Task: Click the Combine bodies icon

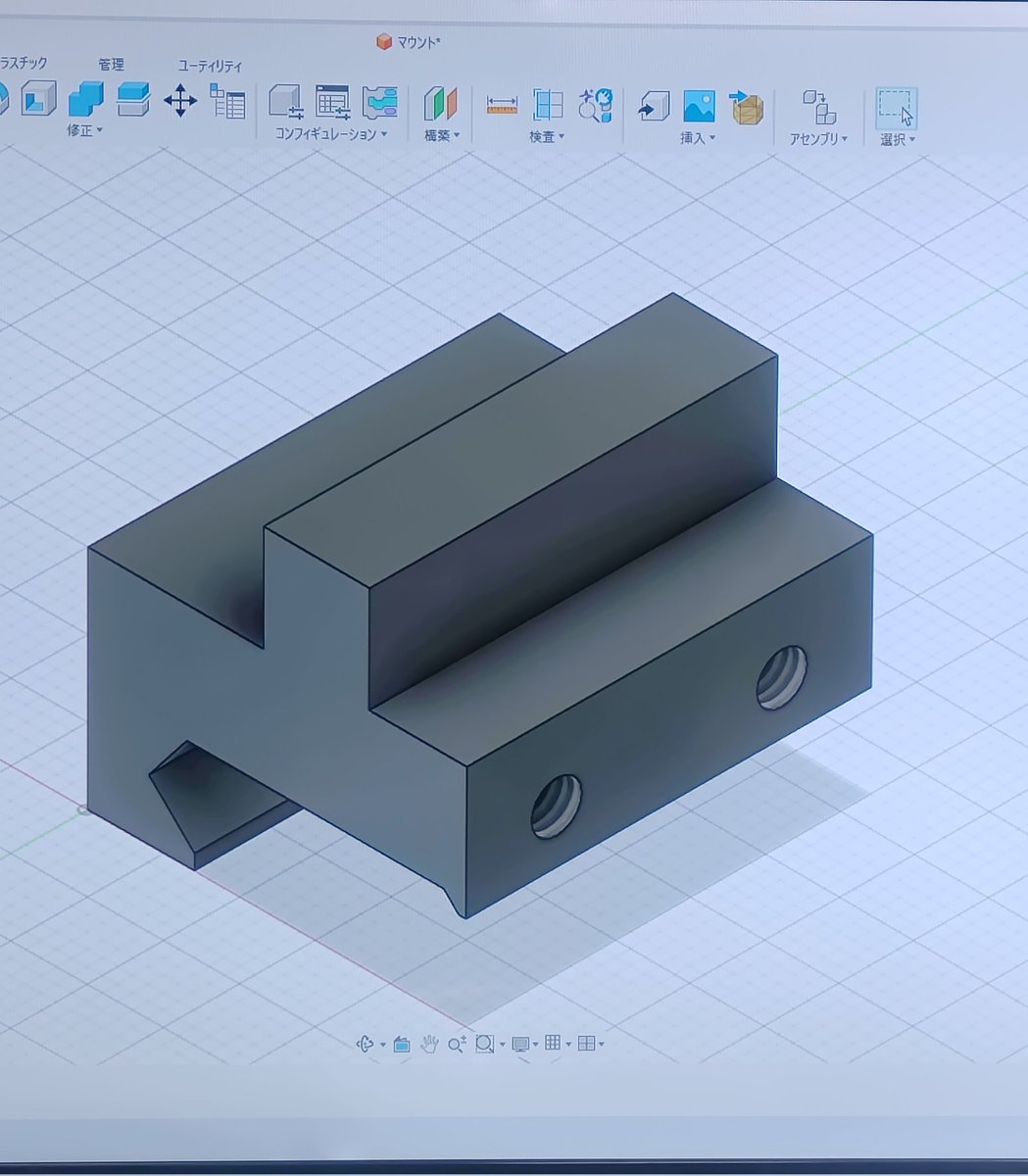Action: 86,98
